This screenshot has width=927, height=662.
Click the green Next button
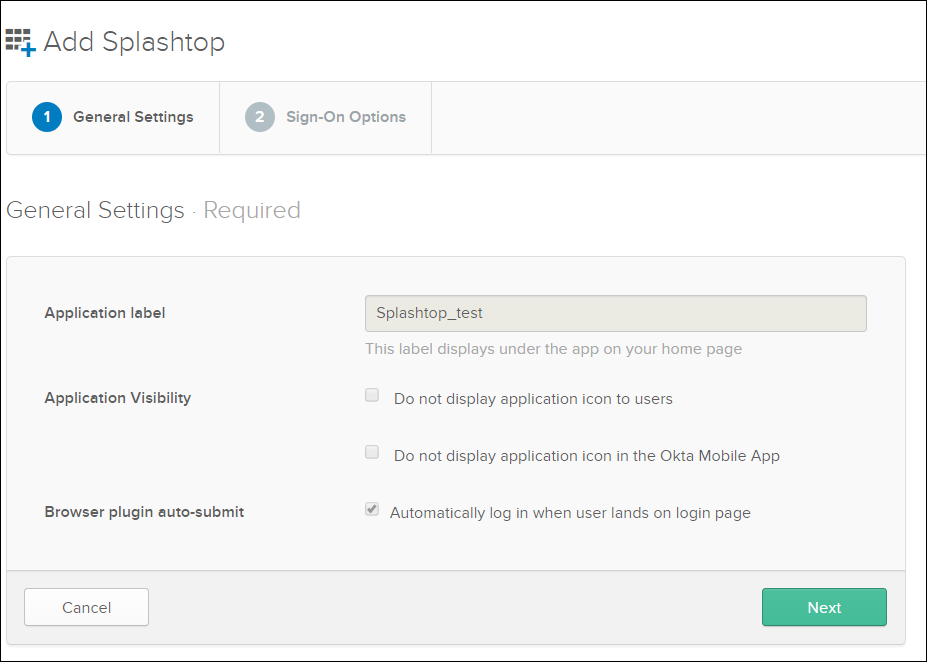point(824,607)
